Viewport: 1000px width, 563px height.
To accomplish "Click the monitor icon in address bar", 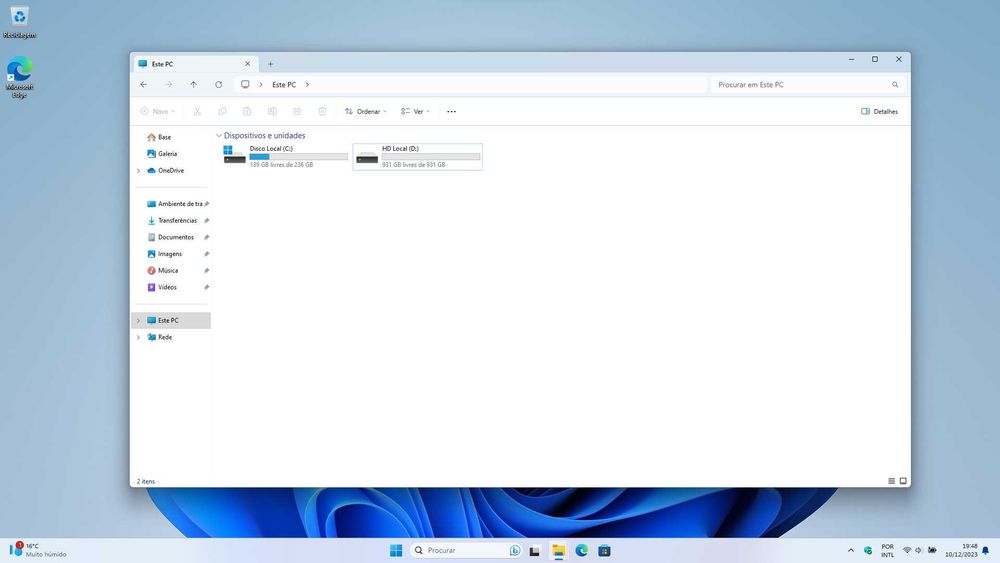I will coord(245,84).
